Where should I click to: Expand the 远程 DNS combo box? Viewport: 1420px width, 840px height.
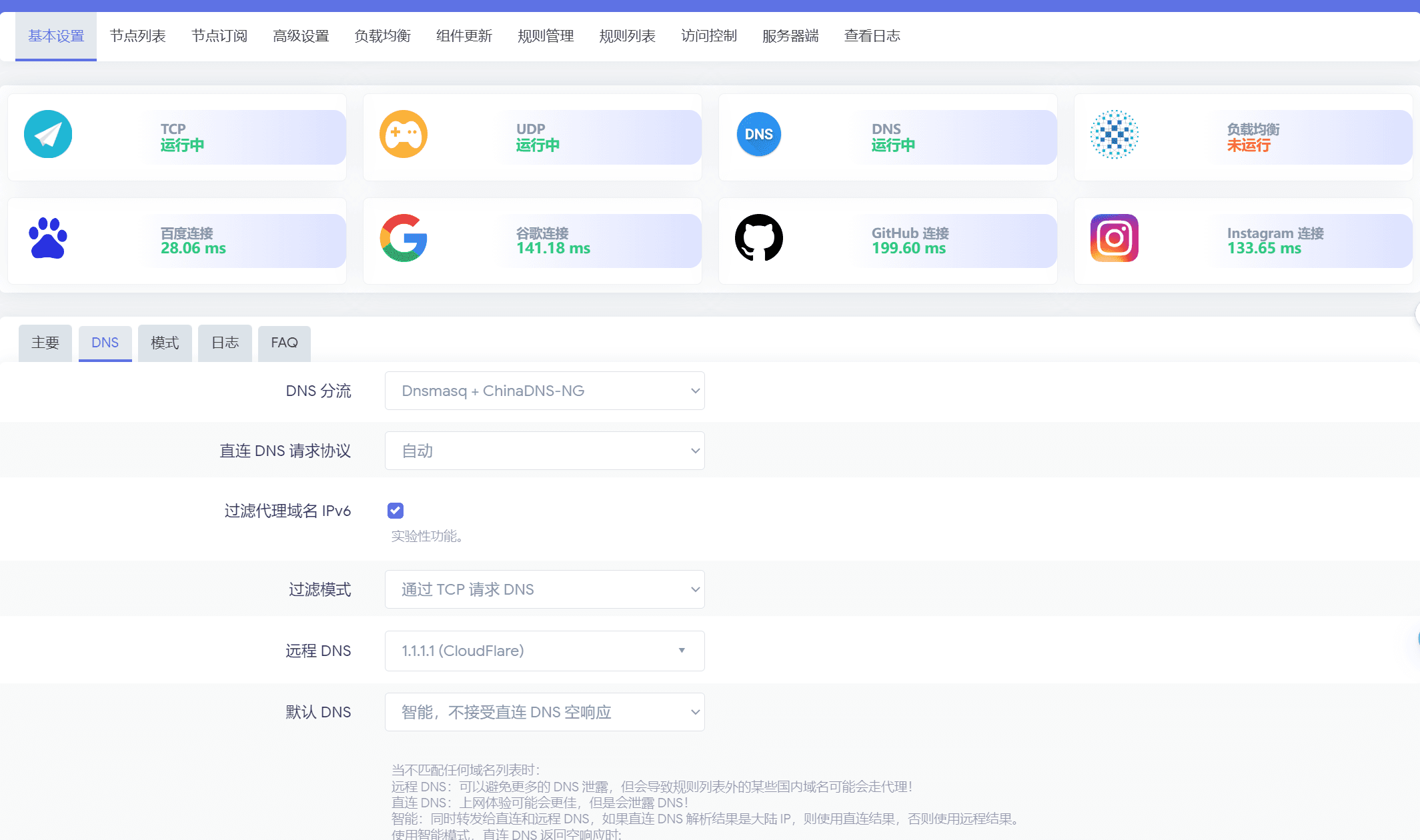[544, 651]
